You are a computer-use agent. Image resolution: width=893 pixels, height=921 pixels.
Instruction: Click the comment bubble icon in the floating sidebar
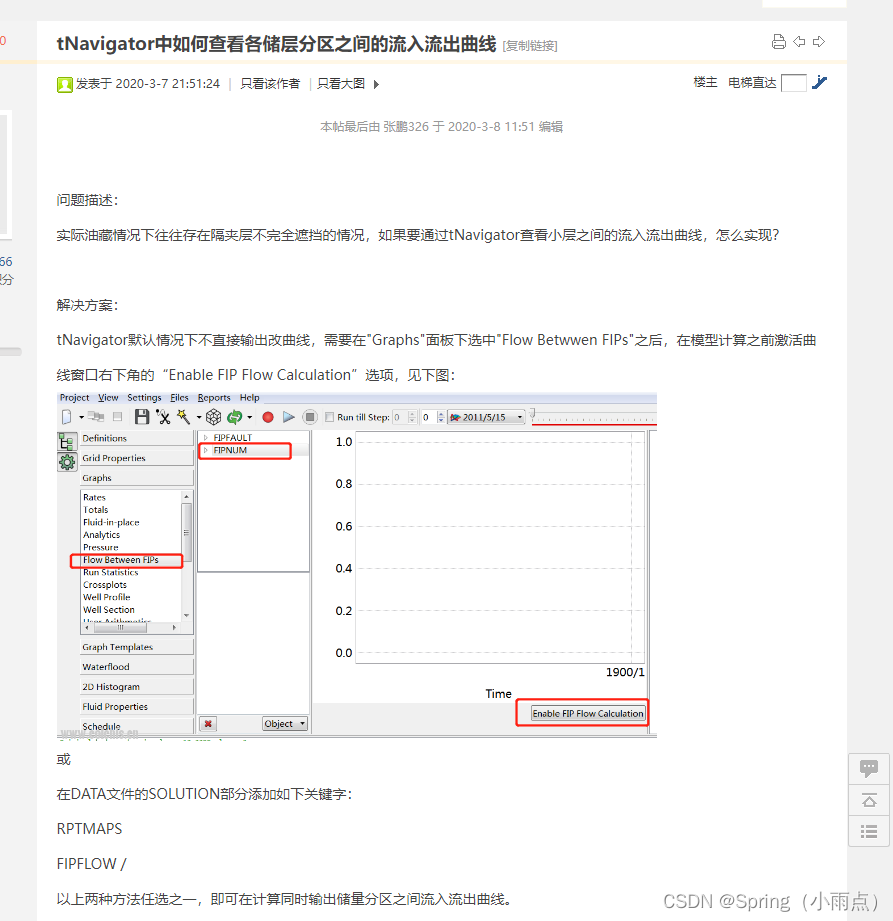pos(869,768)
